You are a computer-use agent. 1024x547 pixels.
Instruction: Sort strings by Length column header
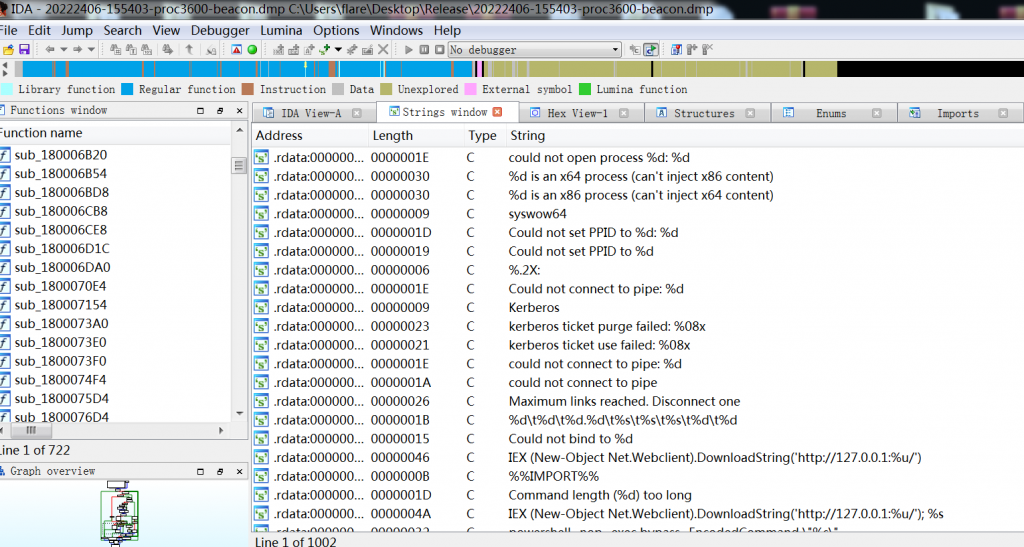point(416,136)
